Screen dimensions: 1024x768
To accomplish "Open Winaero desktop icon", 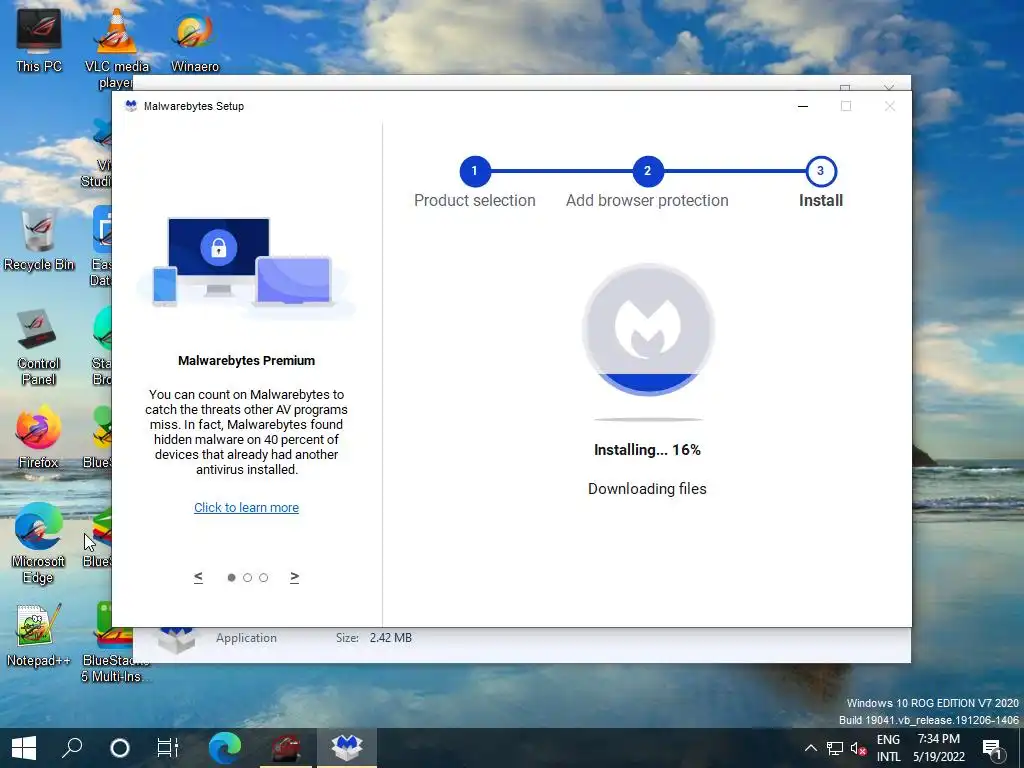I will tap(195, 39).
